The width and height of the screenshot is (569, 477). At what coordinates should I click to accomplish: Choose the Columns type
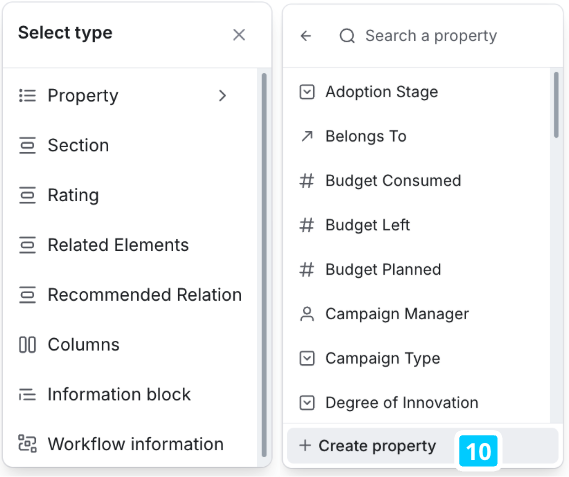pos(130,344)
